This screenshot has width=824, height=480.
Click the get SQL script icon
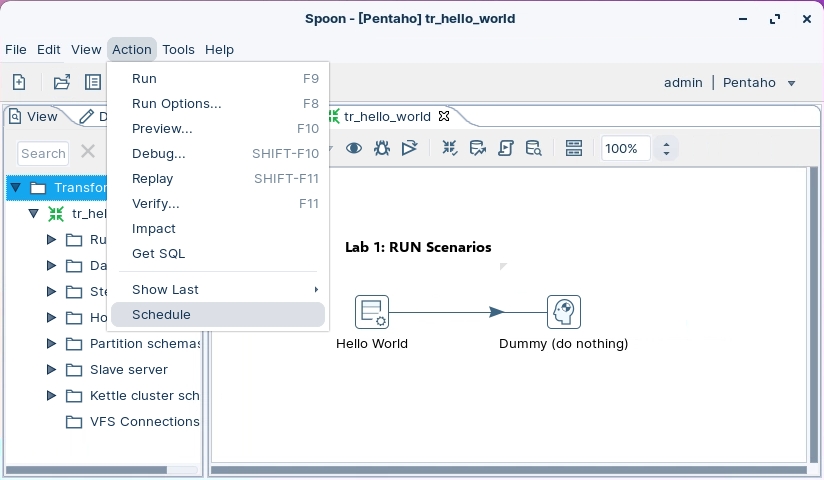click(x=506, y=148)
